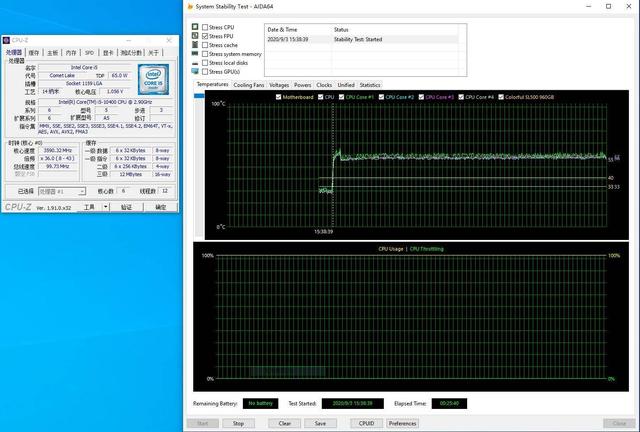
Task: Open the Voltages tab
Action: point(279,85)
